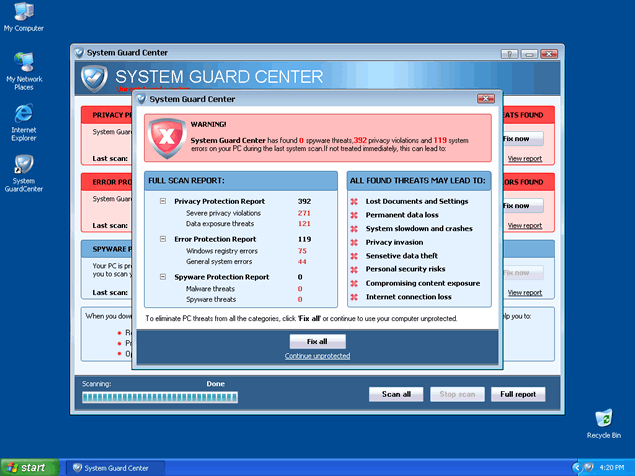Open My Computer desktop icon
This screenshot has width=635, height=476.
point(23,13)
